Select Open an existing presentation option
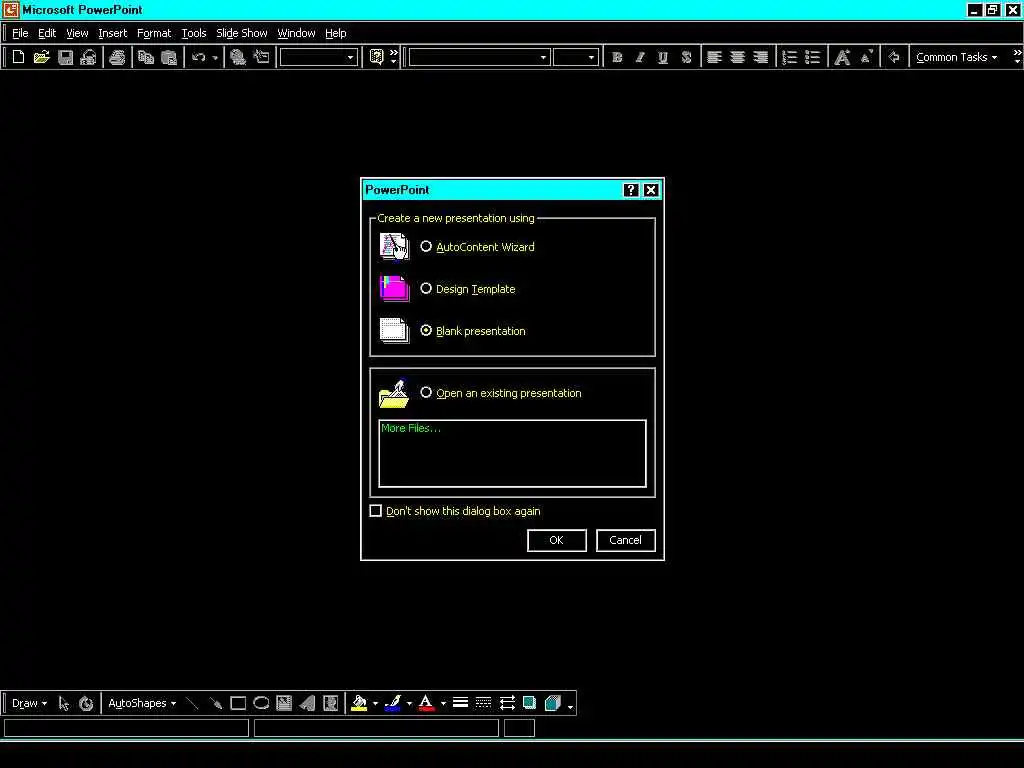 click(x=426, y=392)
